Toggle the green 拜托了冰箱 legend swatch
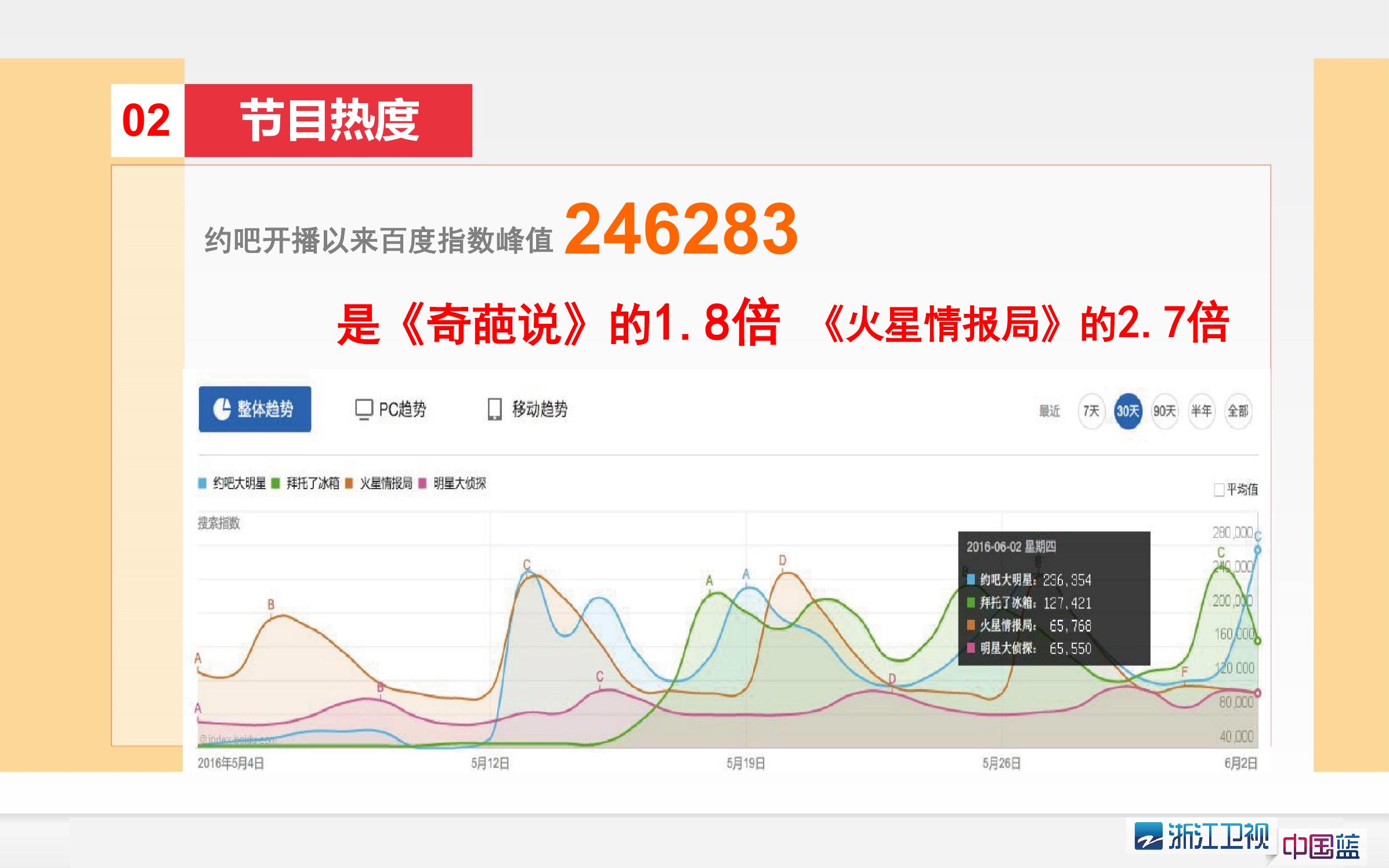1389x868 pixels. (x=276, y=483)
